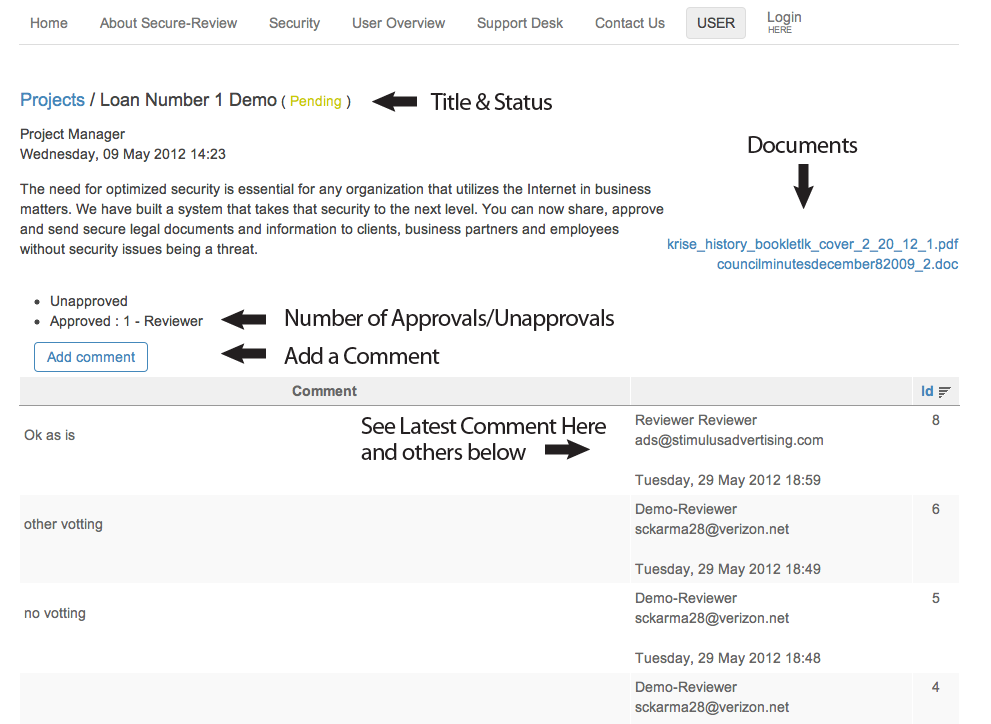Viewport: 991px width, 724px height.
Task: Sort comments using the Id sort icon
Action: pyautogui.click(x=944, y=392)
